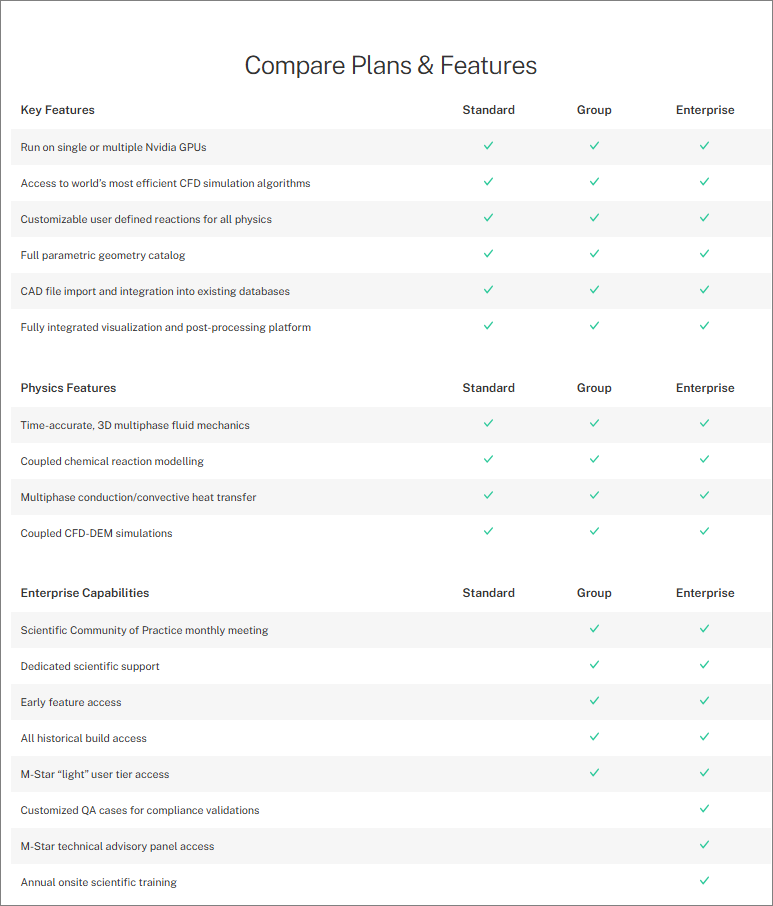Screen dimensions: 773x906
Task: Click Enterprise checkmark for Customized QA cases row
Action: tap(704, 808)
